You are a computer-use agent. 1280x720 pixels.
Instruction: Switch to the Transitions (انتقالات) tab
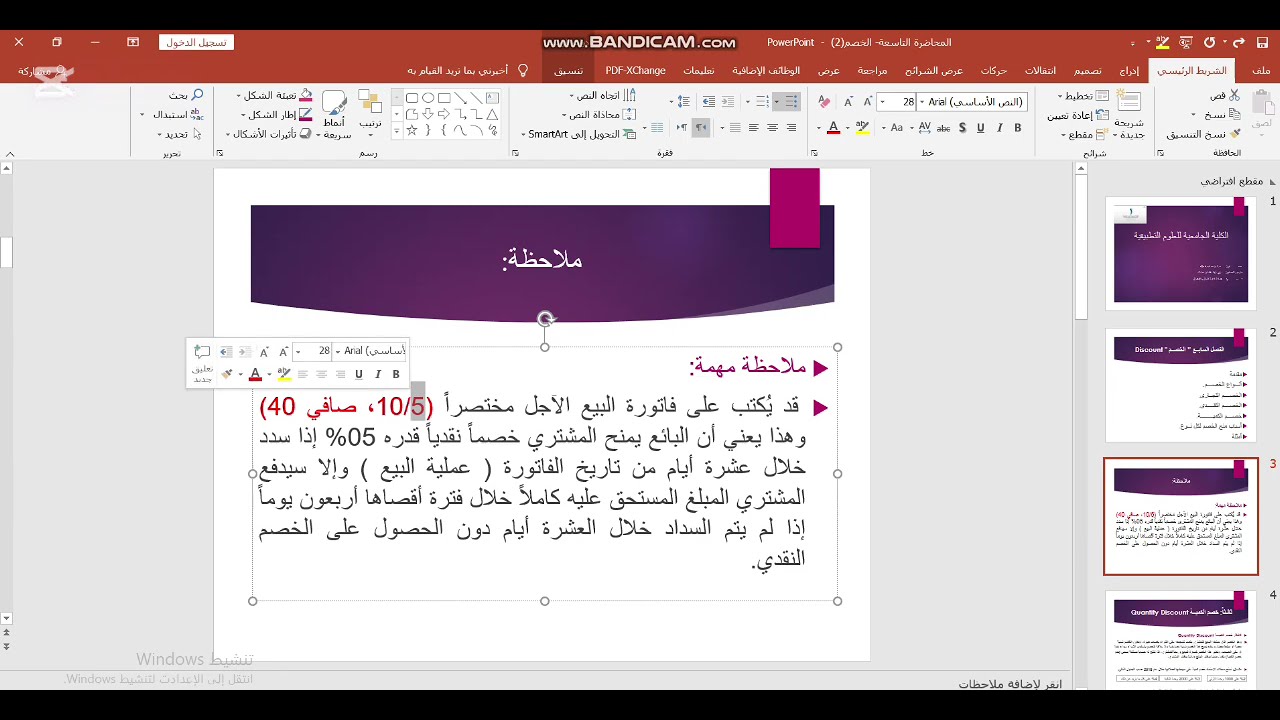[1040, 70]
